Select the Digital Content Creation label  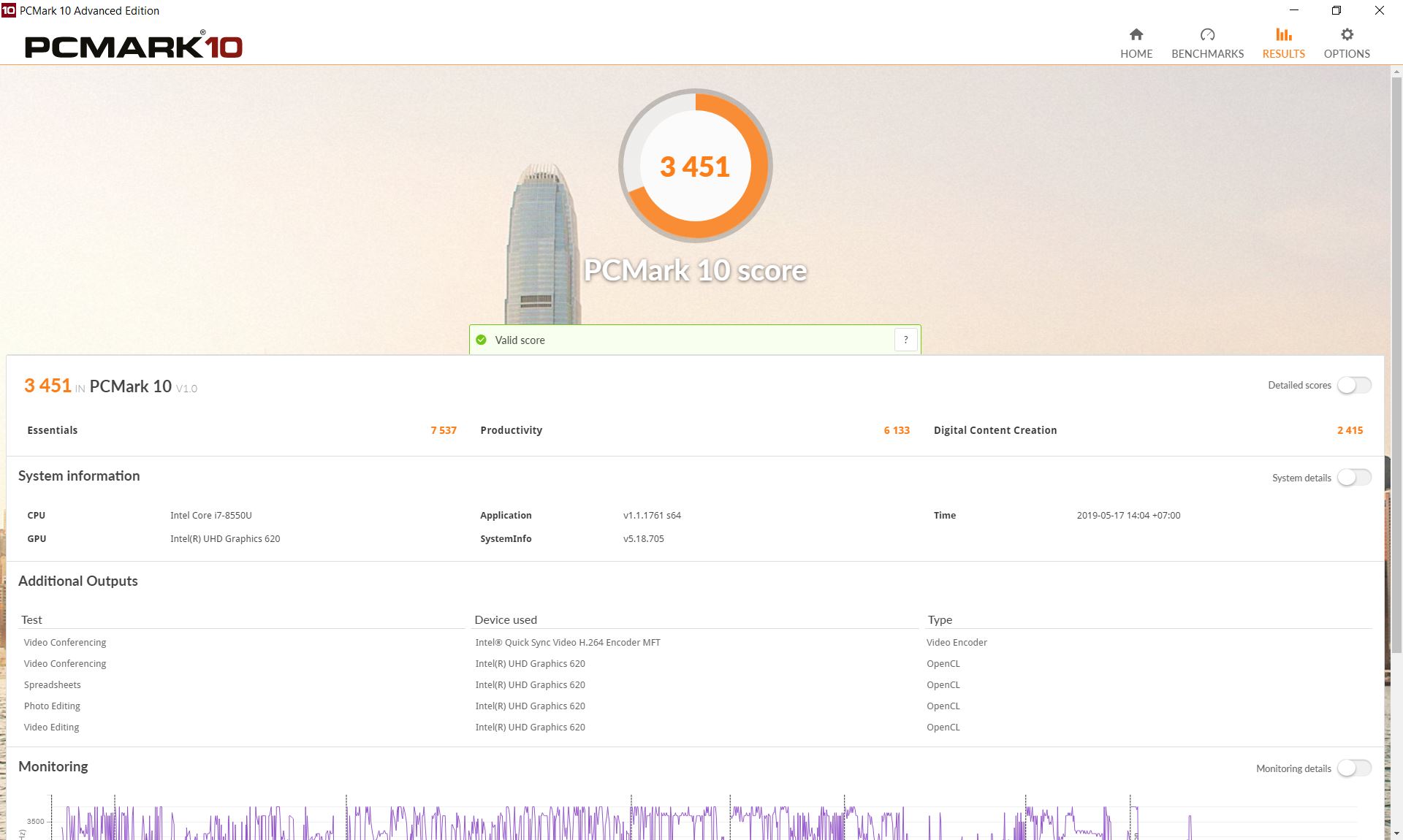point(995,430)
